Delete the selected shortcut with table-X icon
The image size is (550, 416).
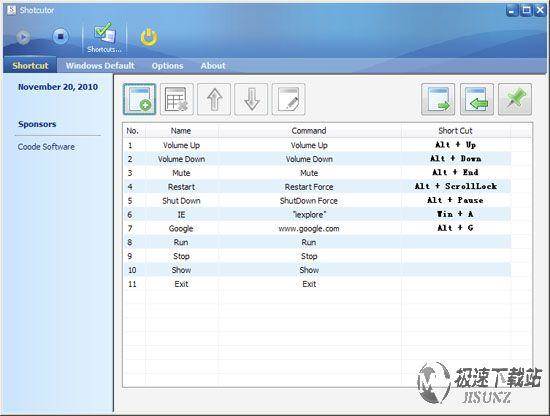click(177, 99)
